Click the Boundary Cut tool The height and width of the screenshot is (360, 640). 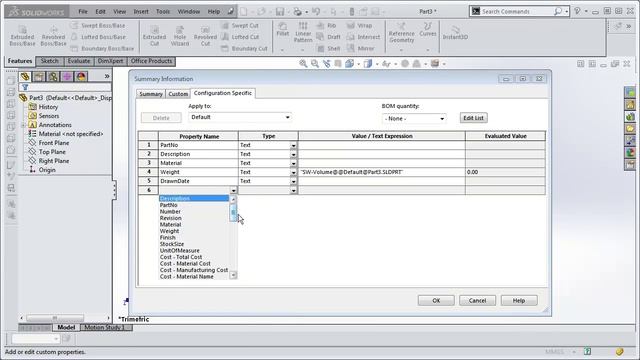[x=244, y=48]
